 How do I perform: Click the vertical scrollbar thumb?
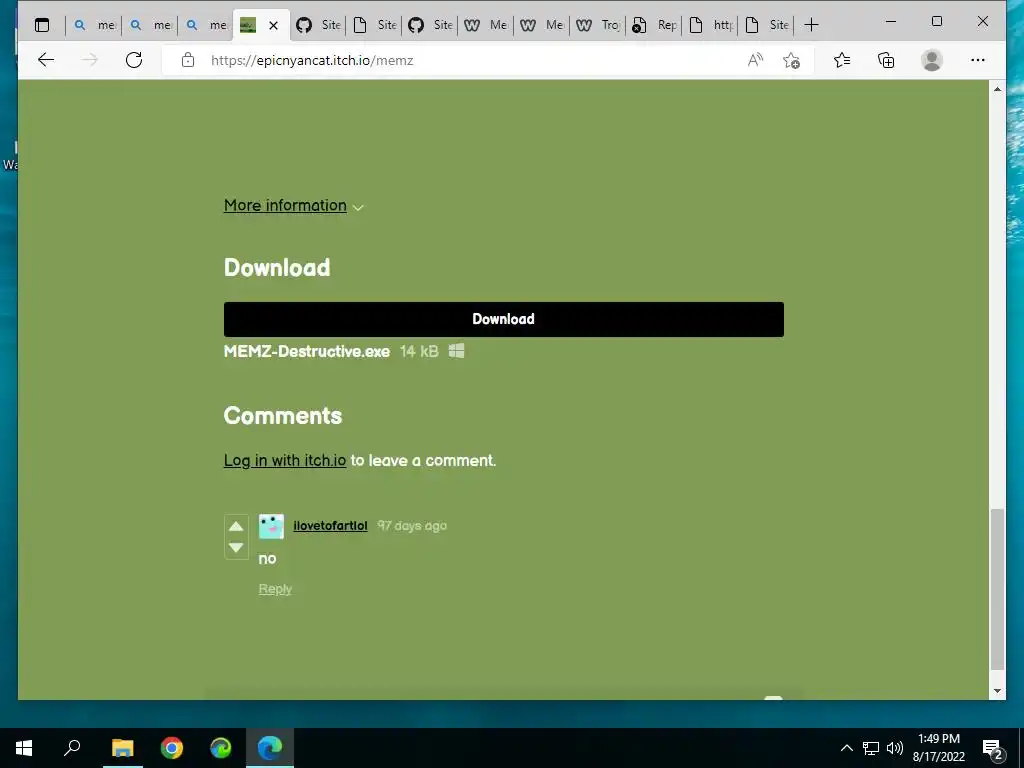997,589
